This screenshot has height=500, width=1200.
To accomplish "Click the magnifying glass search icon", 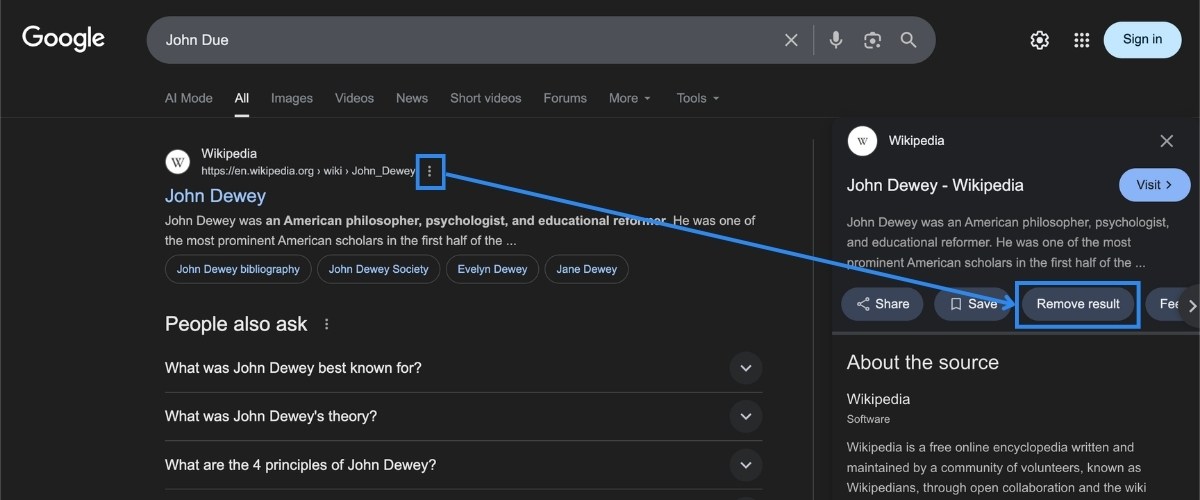I will [908, 40].
